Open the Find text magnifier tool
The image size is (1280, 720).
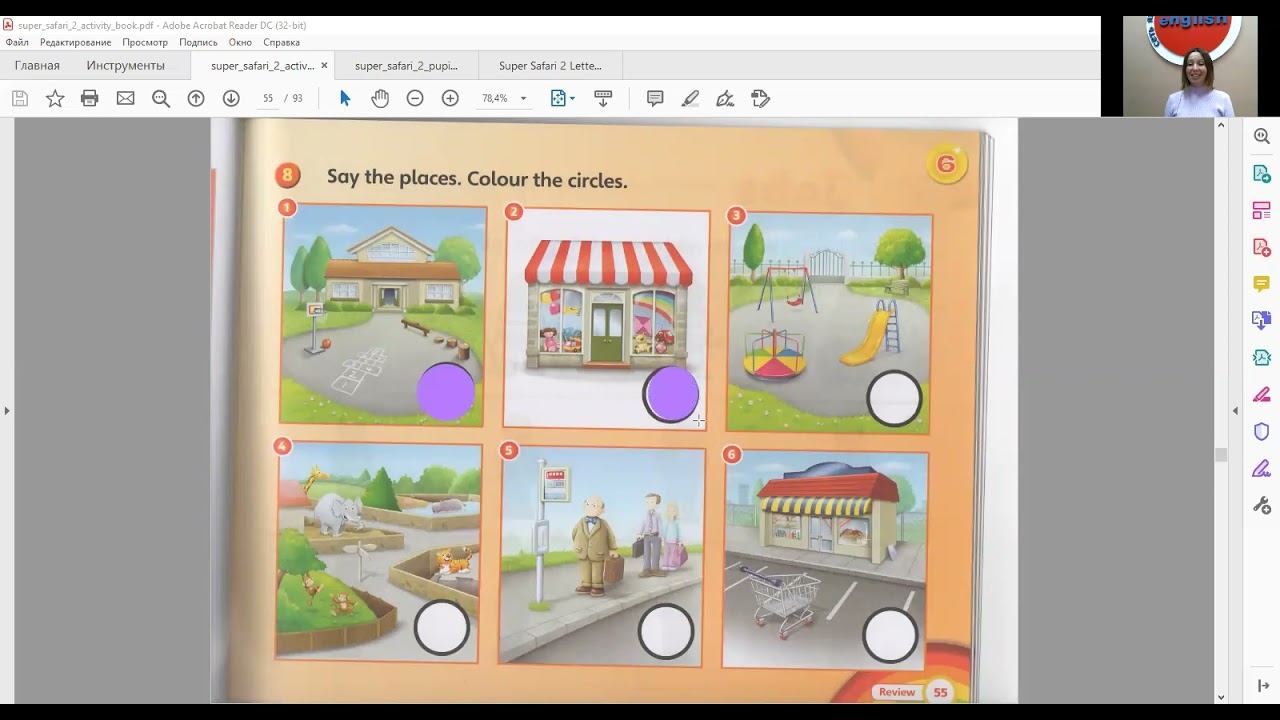pyautogui.click(x=161, y=98)
